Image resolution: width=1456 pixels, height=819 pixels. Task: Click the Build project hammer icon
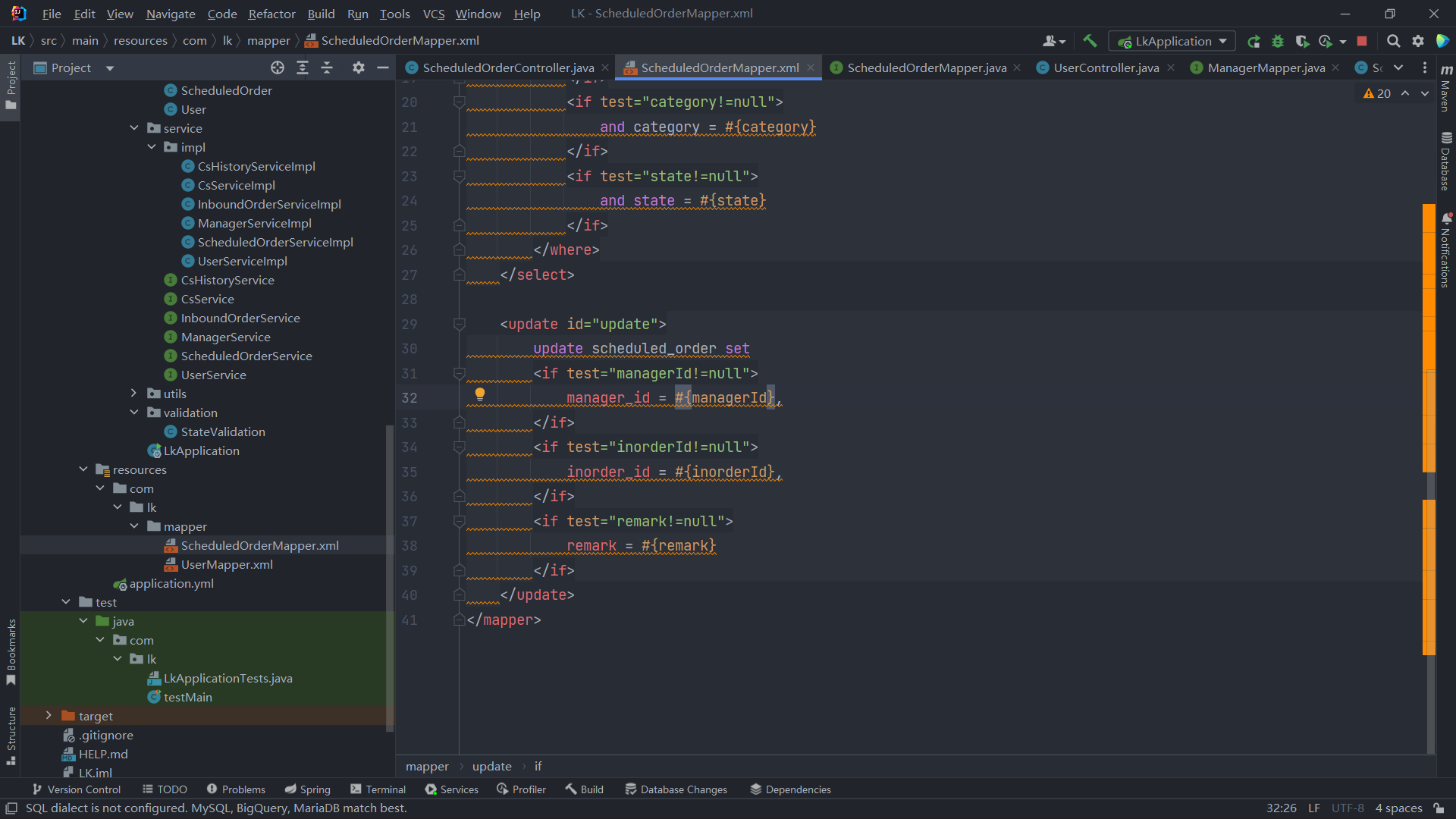[1090, 41]
